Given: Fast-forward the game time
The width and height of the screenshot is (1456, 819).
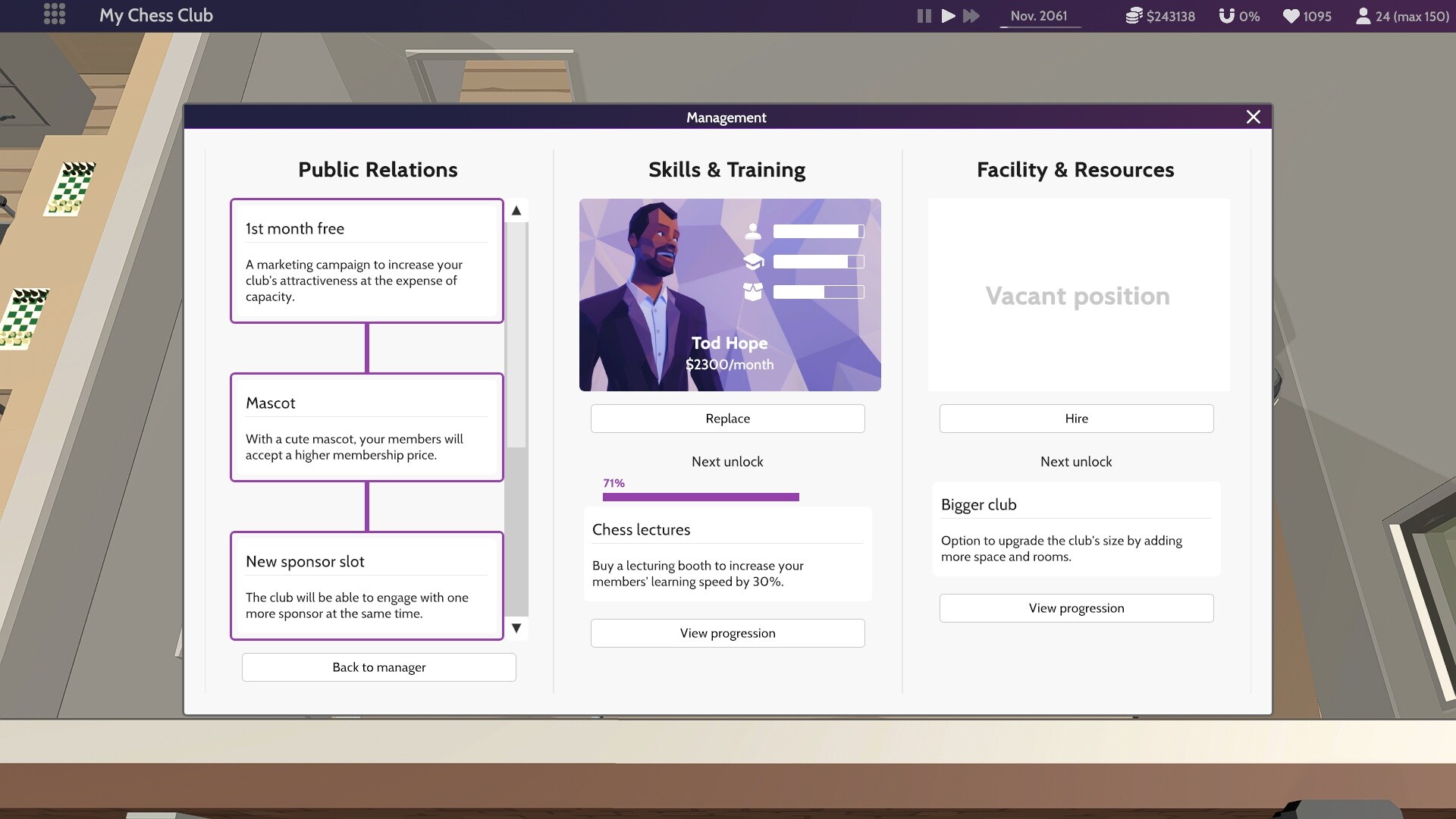Looking at the screenshot, I should pos(973,15).
